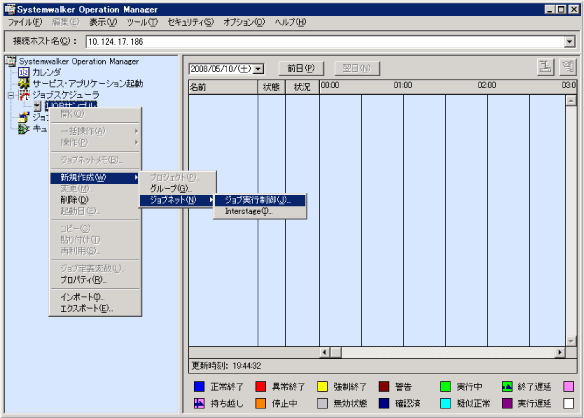Open the connection host name dropdown
584x418 pixels.
click(x=569, y=42)
